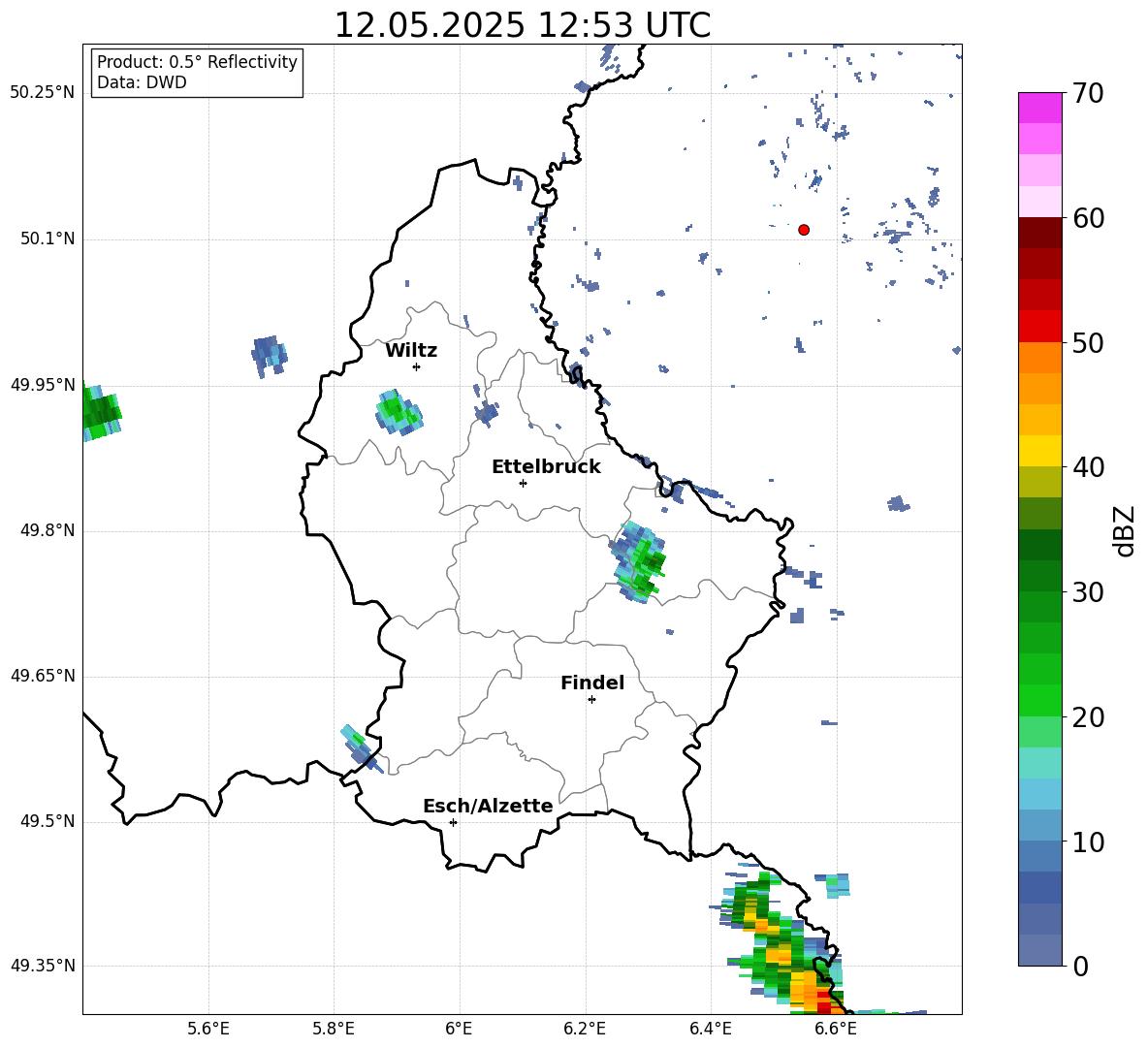
Task: Click the red dot radar site marker
Action: pyautogui.click(x=803, y=230)
